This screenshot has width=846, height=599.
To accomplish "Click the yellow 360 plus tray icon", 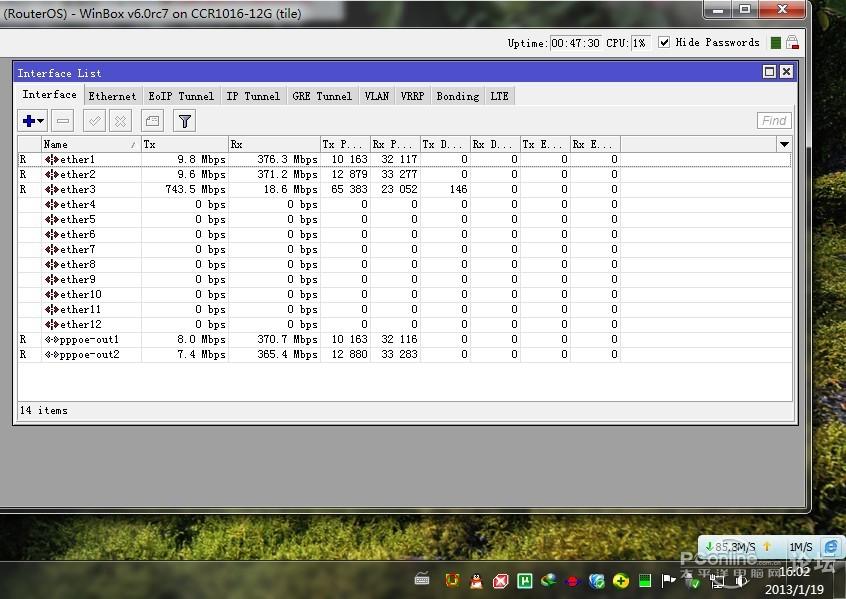I will click(x=621, y=581).
